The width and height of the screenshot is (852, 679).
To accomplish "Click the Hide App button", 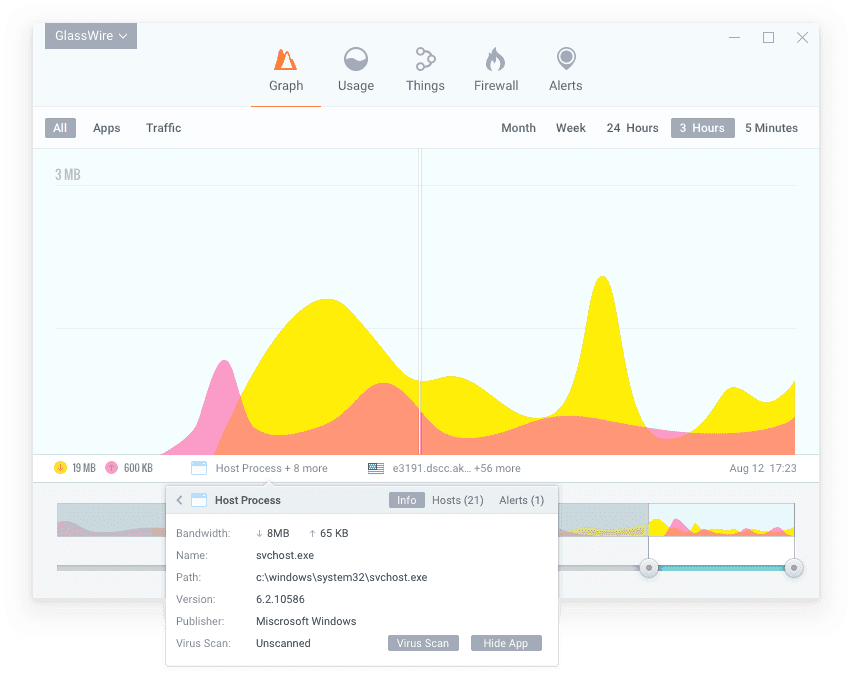I will 506,643.
